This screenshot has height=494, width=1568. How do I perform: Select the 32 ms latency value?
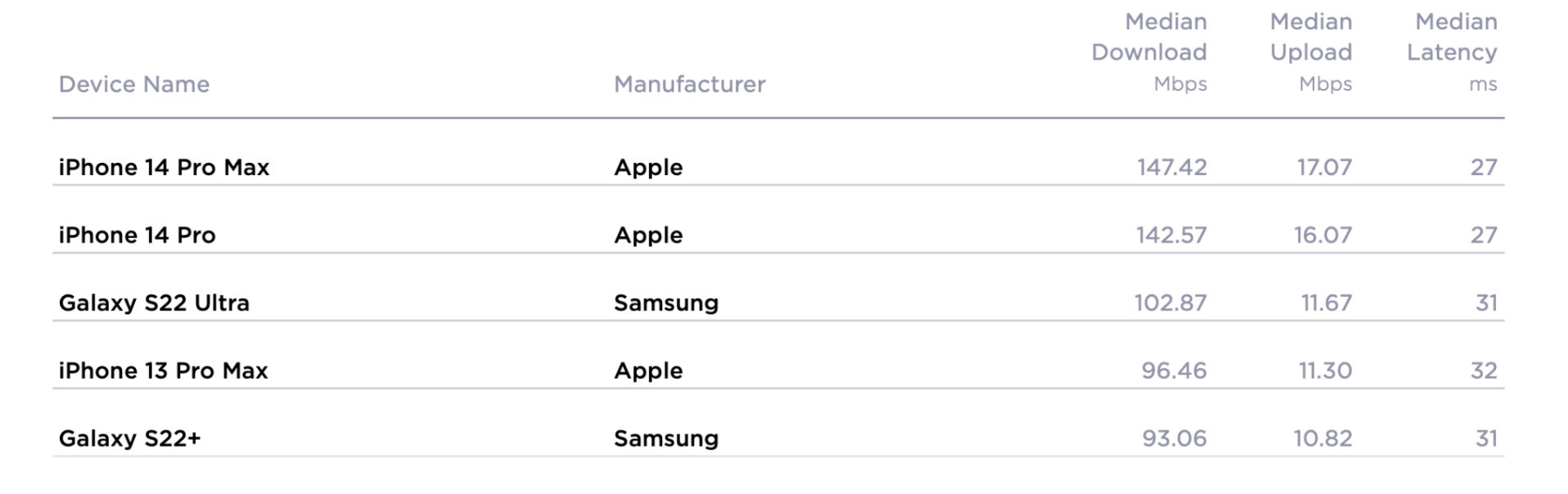1484,371
